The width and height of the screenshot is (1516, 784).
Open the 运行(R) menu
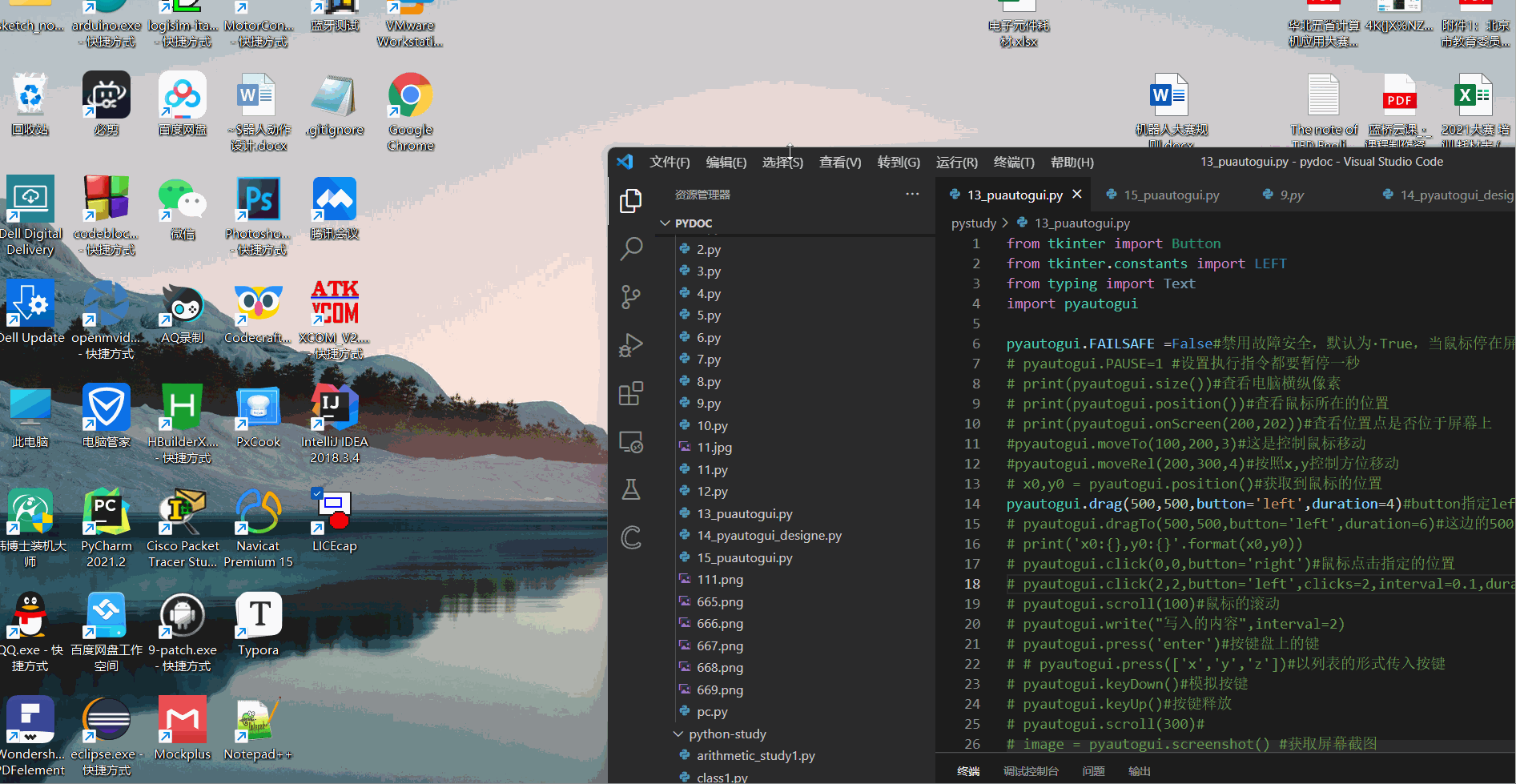click(x=957, y=162)
